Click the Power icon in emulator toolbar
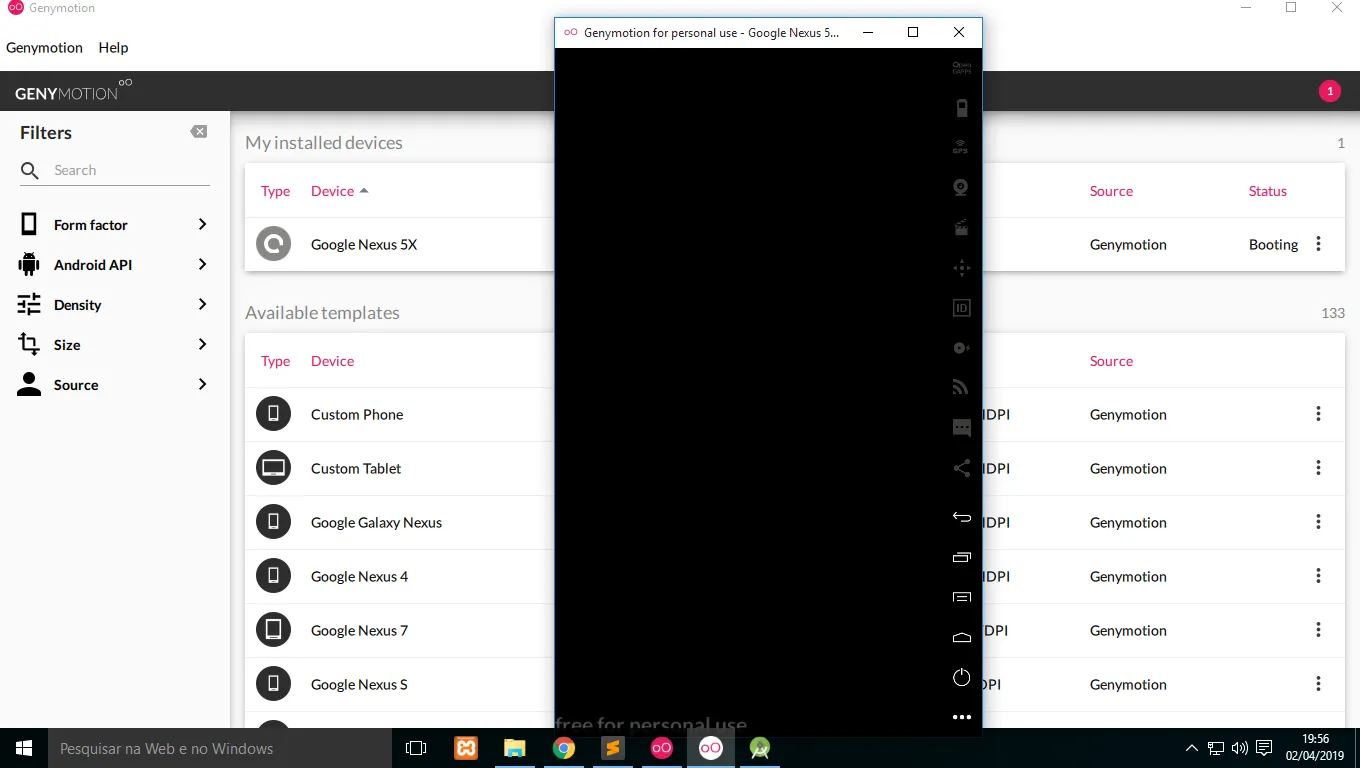1360x768 pixels. tap(962, 677)
